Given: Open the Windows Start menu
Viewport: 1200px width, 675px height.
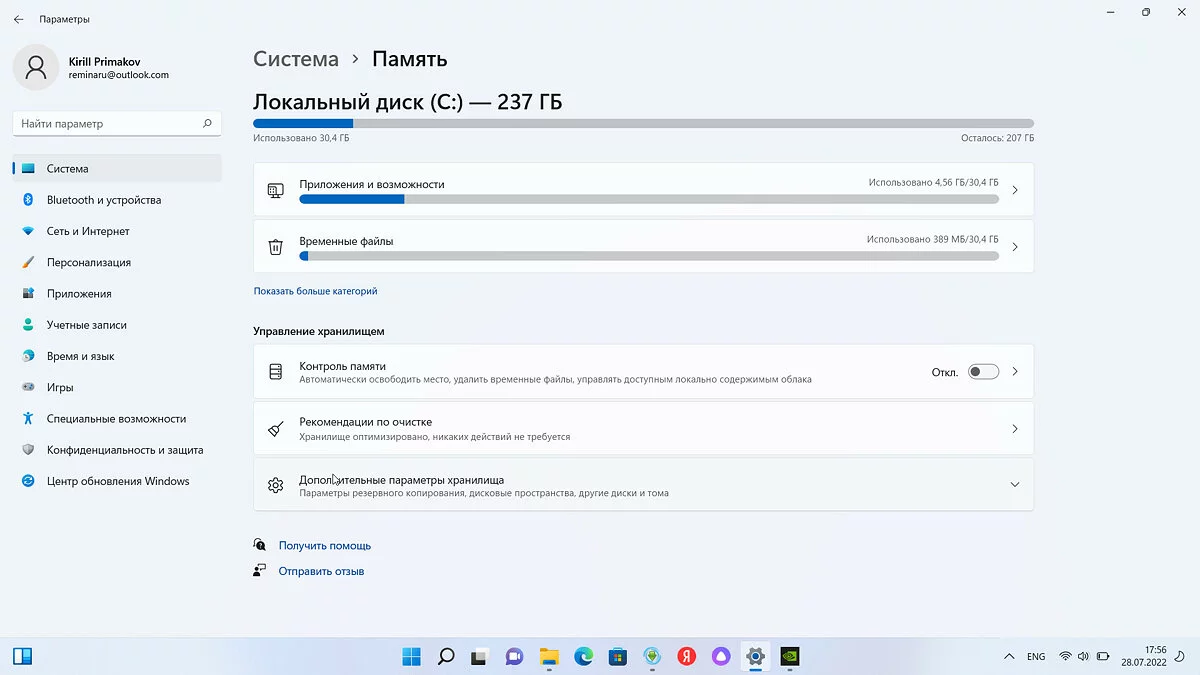Looking at the screenshot, I should pyautogui.click(x=411, y=657).
